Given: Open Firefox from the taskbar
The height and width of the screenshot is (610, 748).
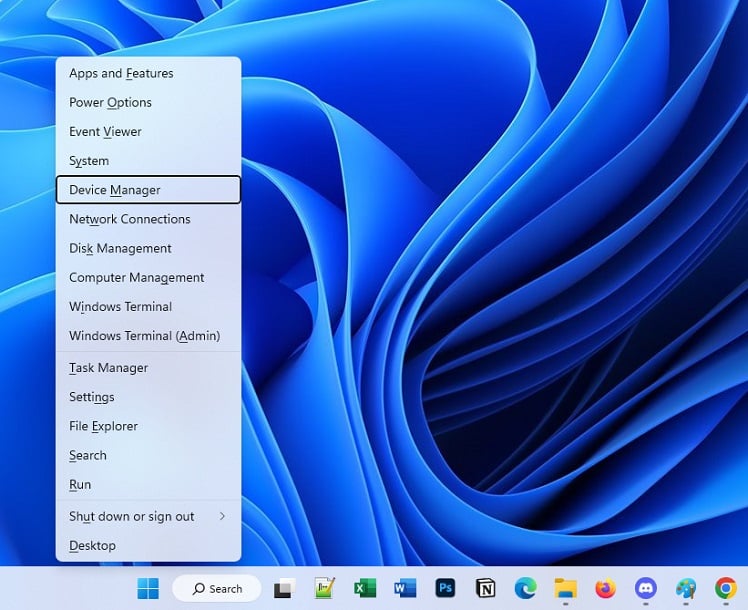Looking at the screenshot, I should (x=605, y=588).
